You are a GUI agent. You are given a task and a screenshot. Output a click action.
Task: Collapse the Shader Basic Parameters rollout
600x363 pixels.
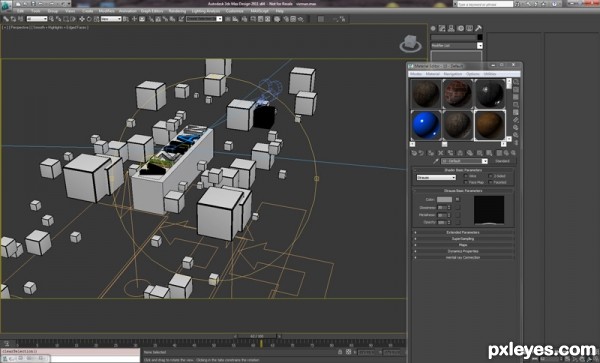click(x=463, y=170)
